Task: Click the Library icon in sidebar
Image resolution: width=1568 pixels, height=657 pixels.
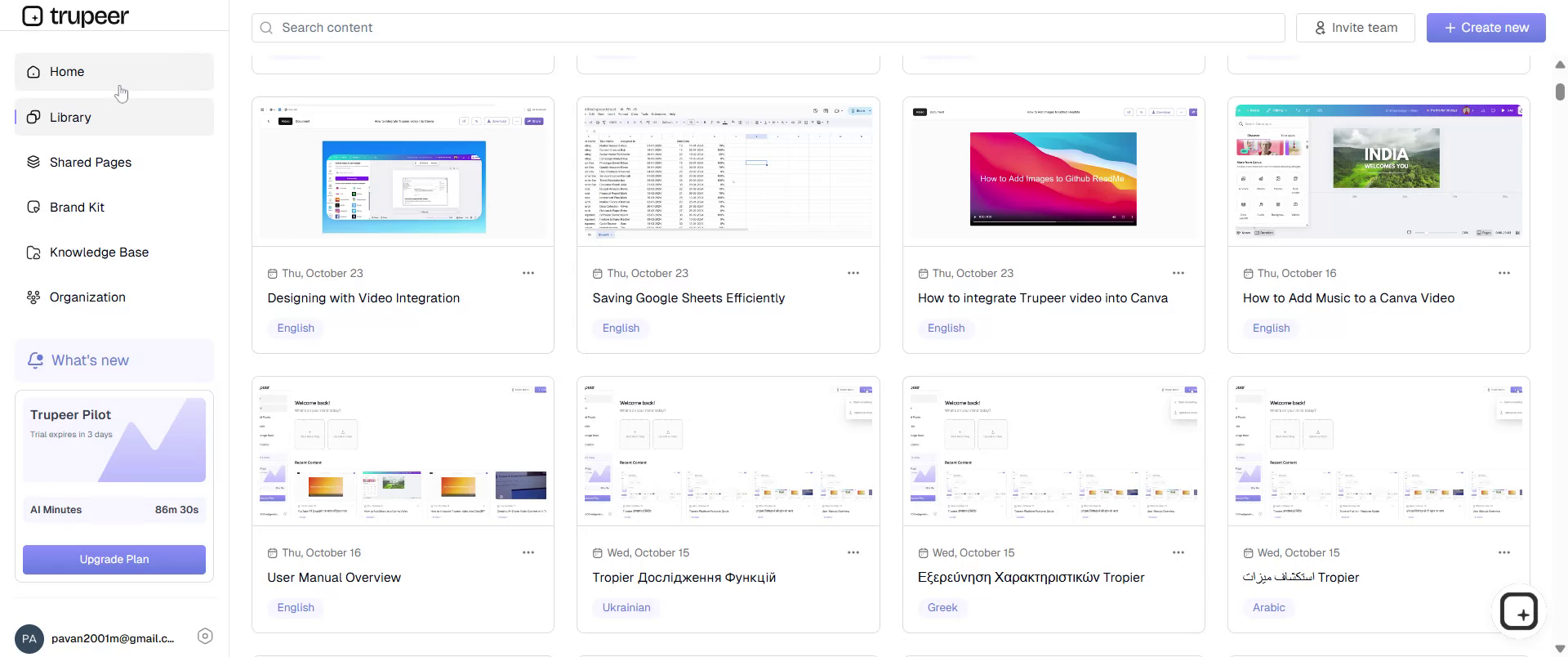Action: click(x=33, y=117)
